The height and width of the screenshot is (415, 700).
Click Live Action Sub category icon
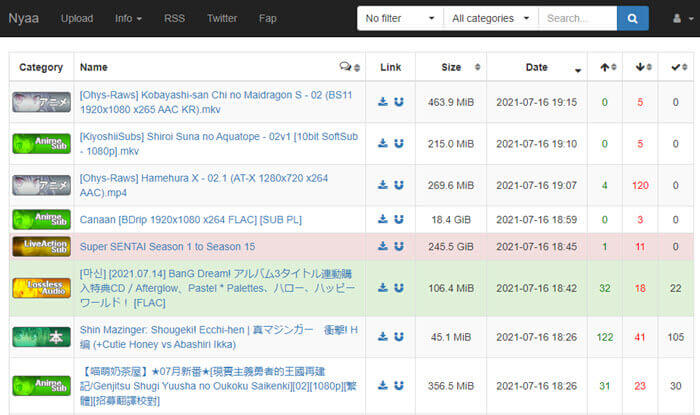coord(42,246)
